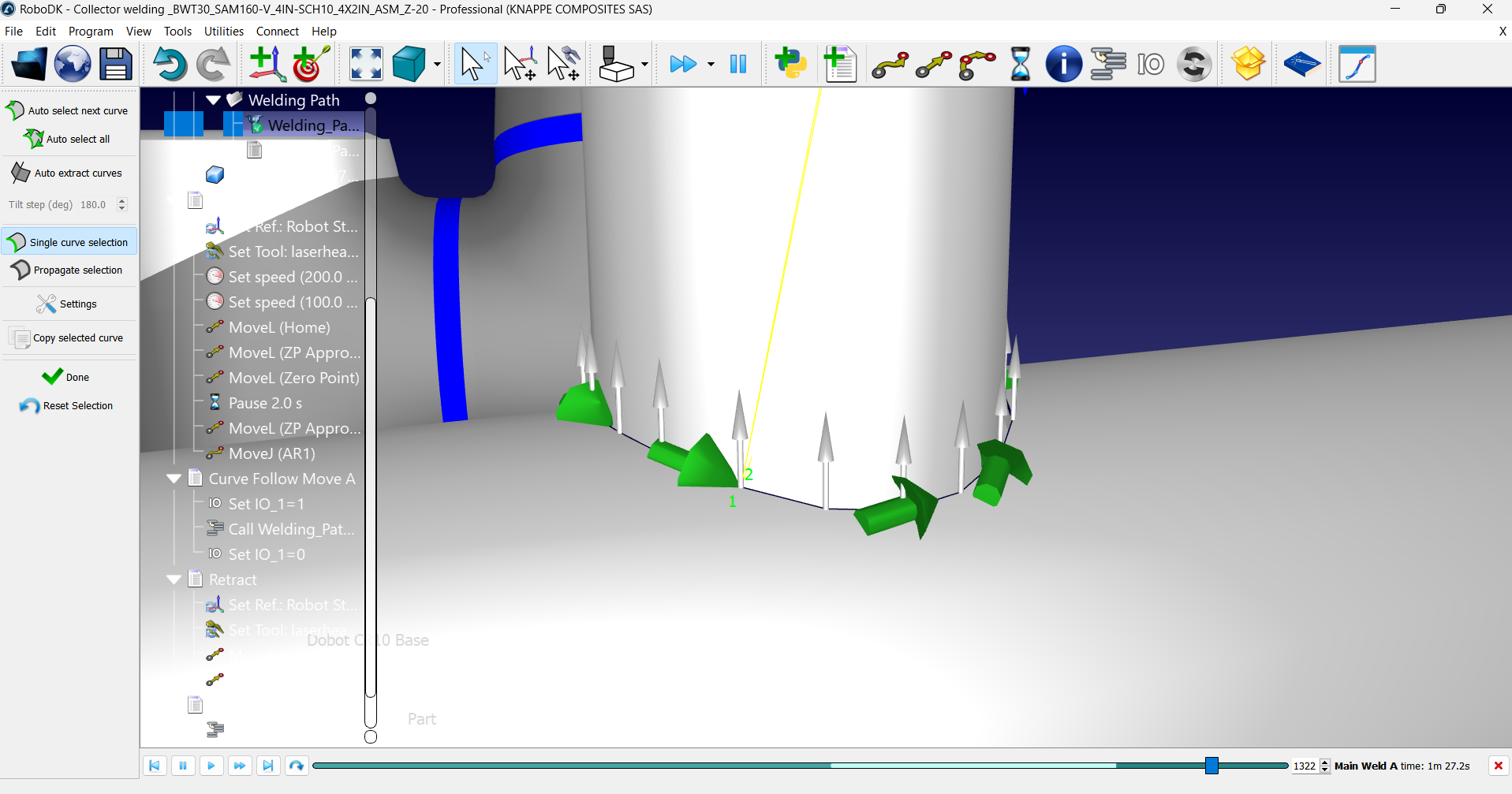
Task: Click the Undo arrow in toolbar
Action: pyautogui.click(x=169, y=64)
